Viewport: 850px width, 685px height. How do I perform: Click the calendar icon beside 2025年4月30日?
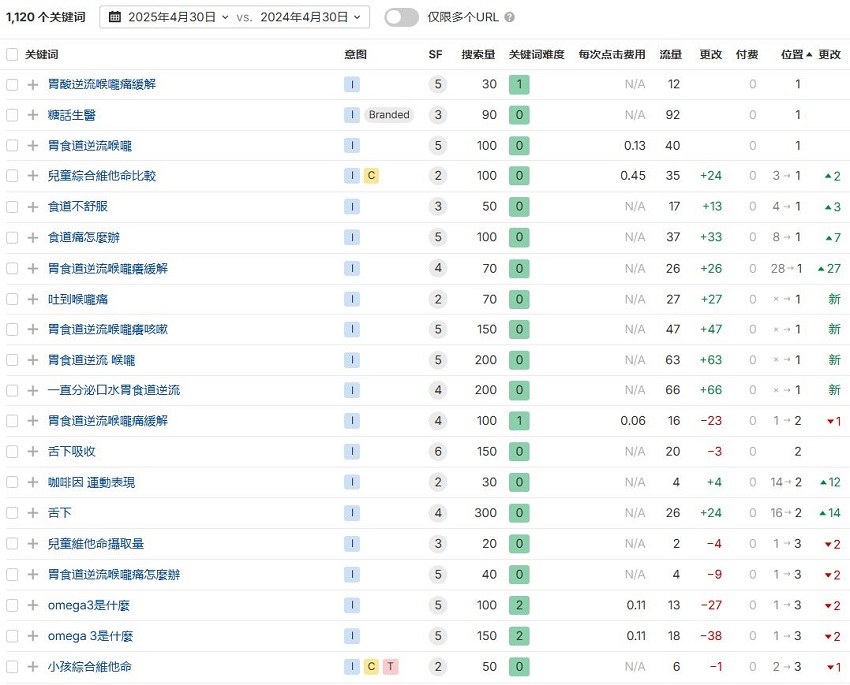click(x=115, y=17)
